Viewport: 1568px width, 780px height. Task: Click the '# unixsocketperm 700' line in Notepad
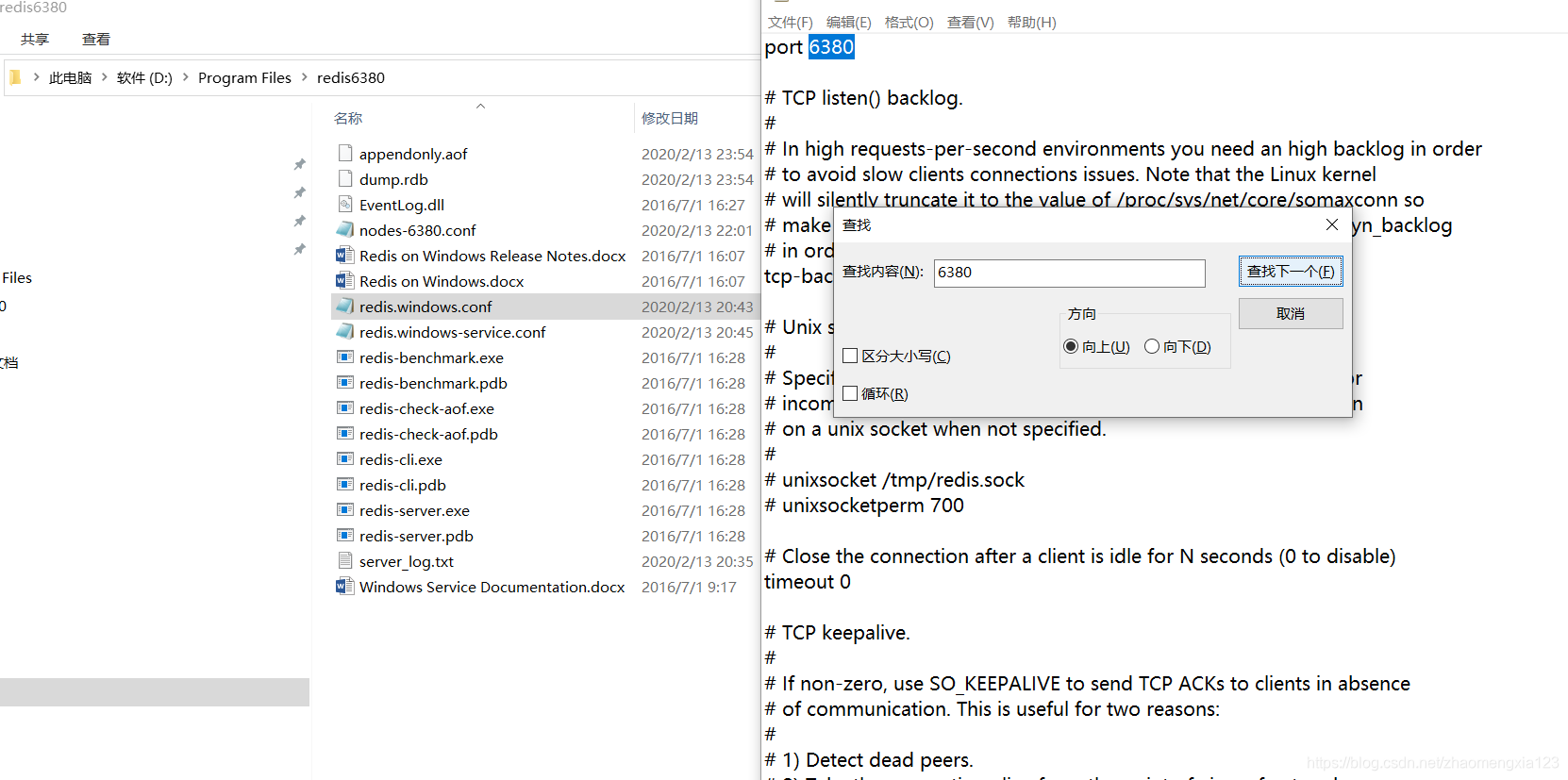coord(864,506)
